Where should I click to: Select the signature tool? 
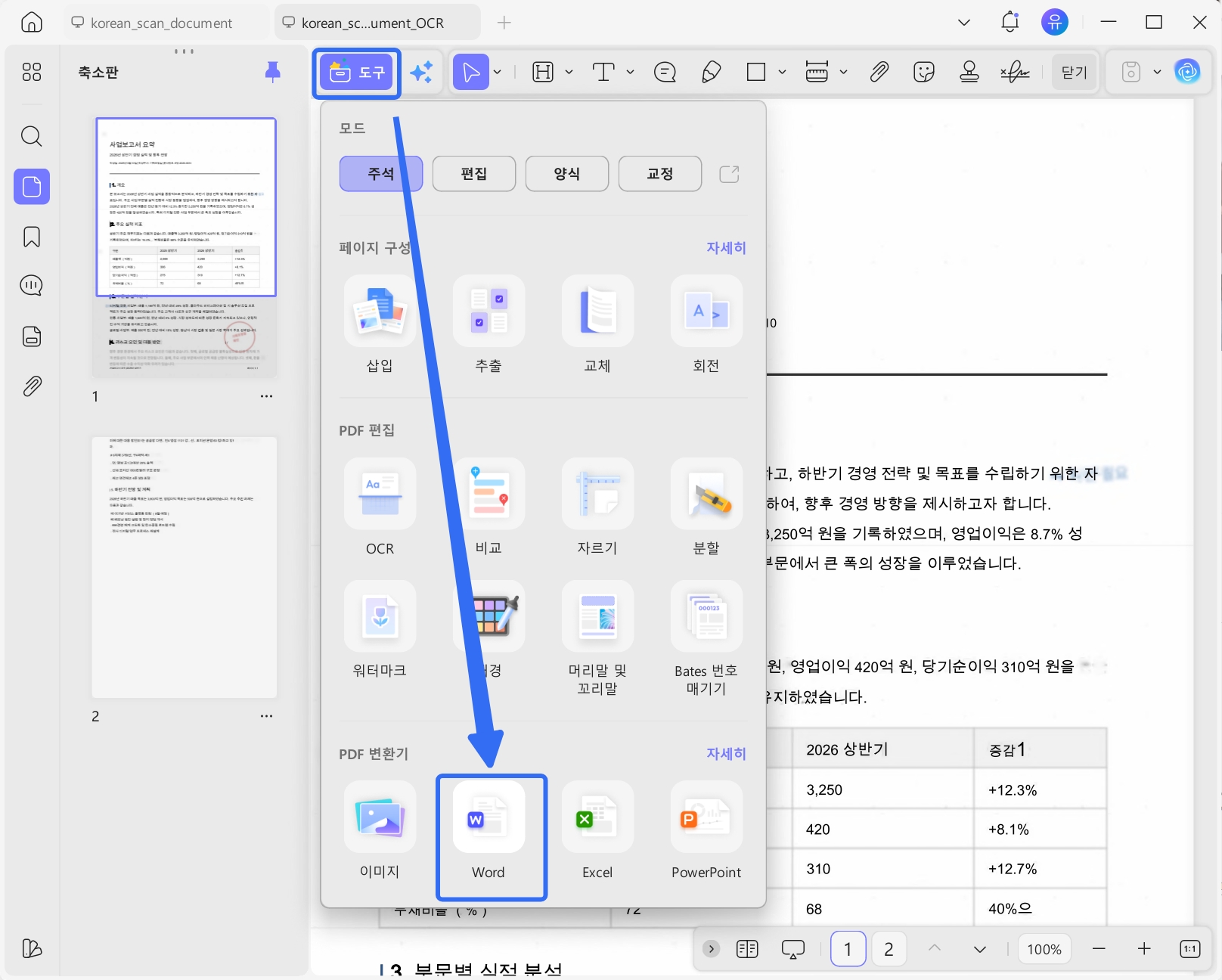click(x=1015, y=73)
